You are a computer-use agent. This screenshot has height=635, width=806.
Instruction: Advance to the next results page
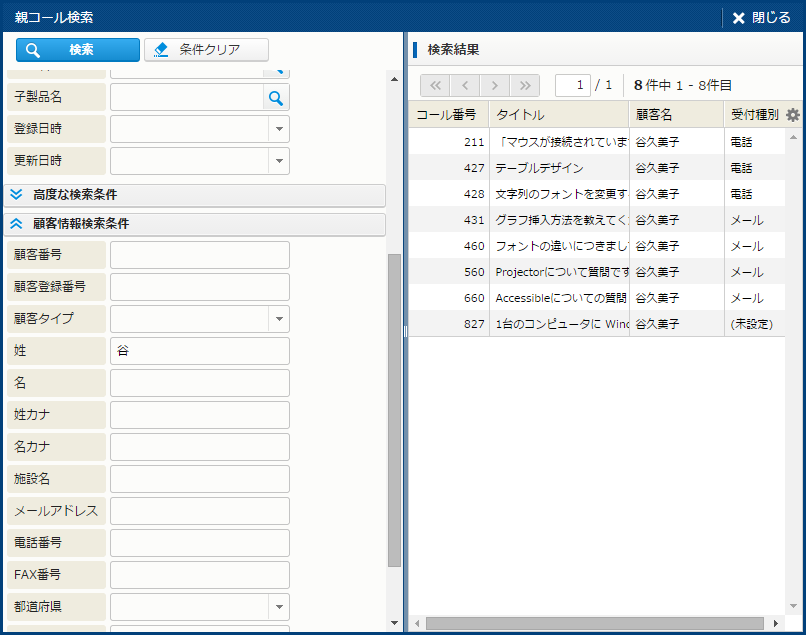coord(495,85)
